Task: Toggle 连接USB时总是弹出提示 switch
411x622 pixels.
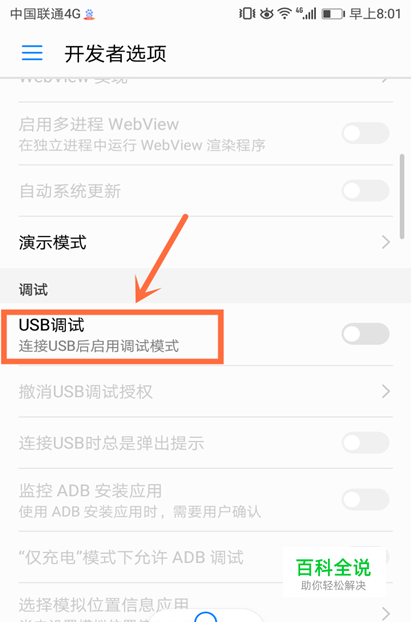Action: 365,443
